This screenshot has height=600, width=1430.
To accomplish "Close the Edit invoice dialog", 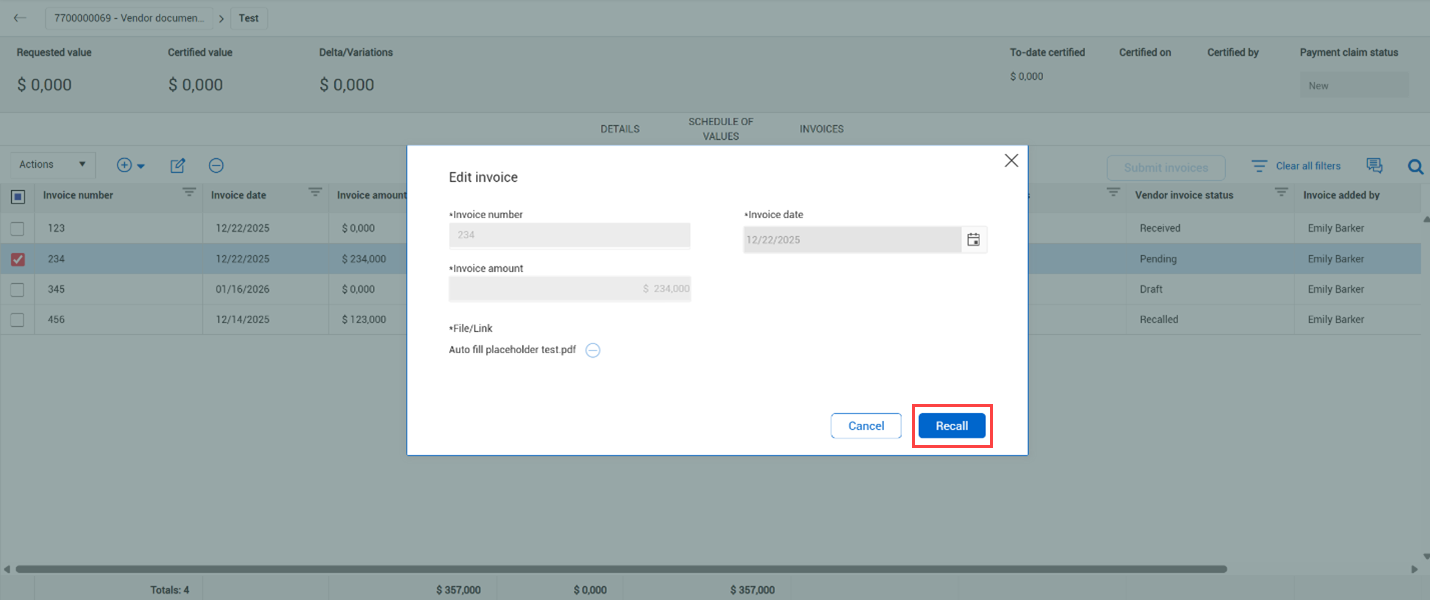I will pos(1011,160).
